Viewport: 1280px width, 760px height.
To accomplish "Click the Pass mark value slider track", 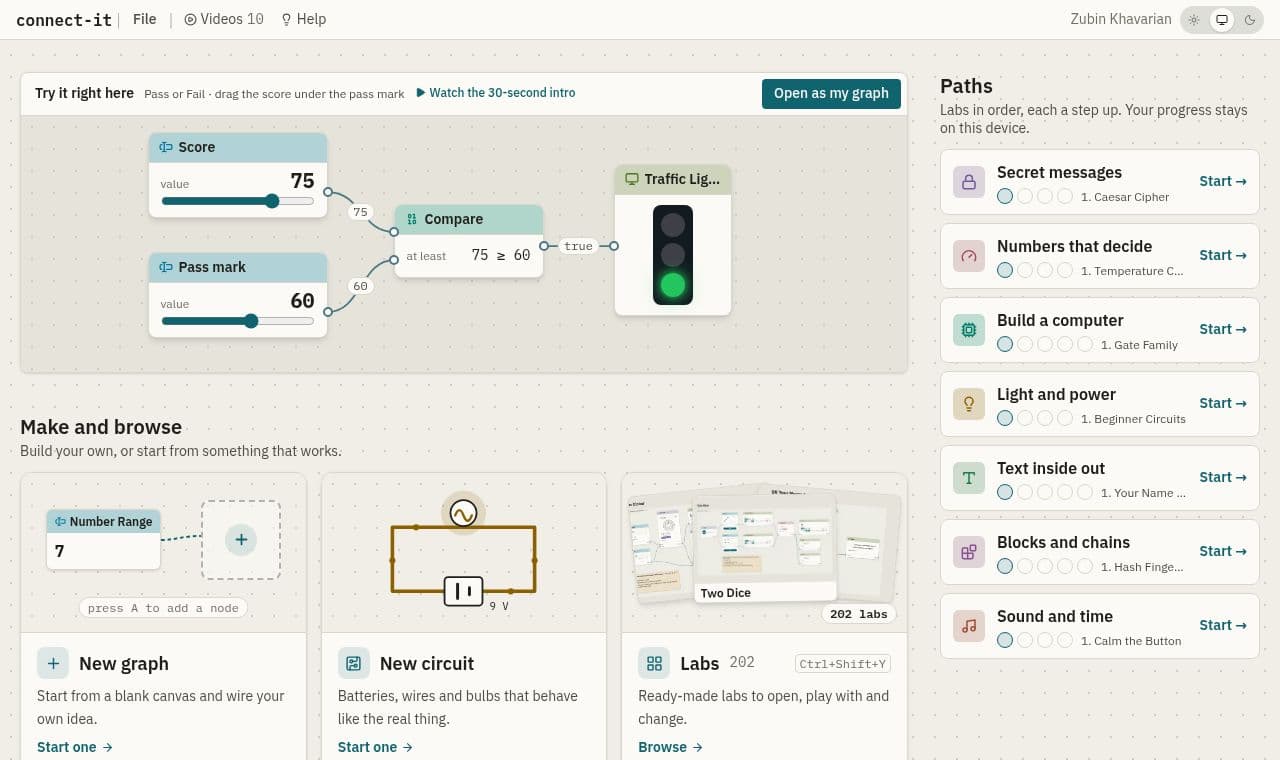I will (237, 321).
